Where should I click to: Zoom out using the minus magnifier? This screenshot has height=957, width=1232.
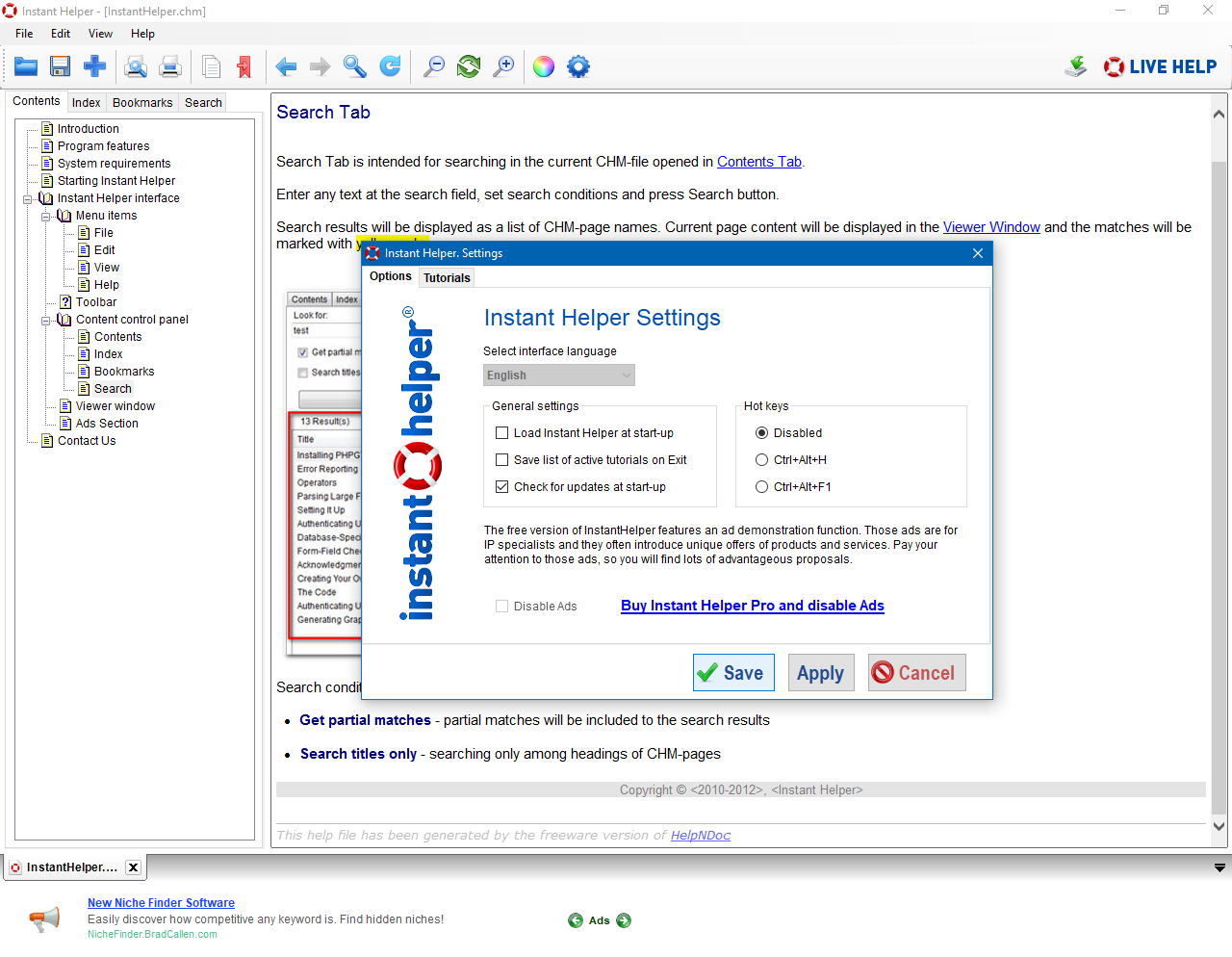tap(434, 66)
